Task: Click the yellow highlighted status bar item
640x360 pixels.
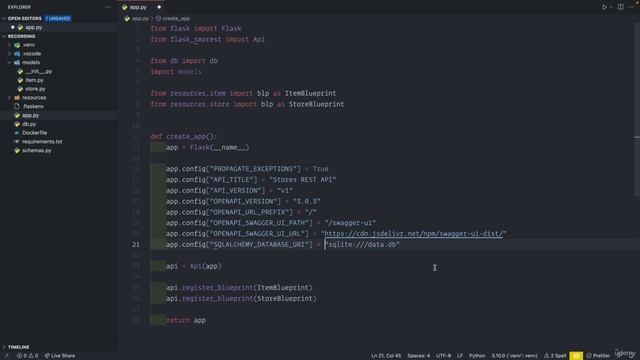Action: 576,356
